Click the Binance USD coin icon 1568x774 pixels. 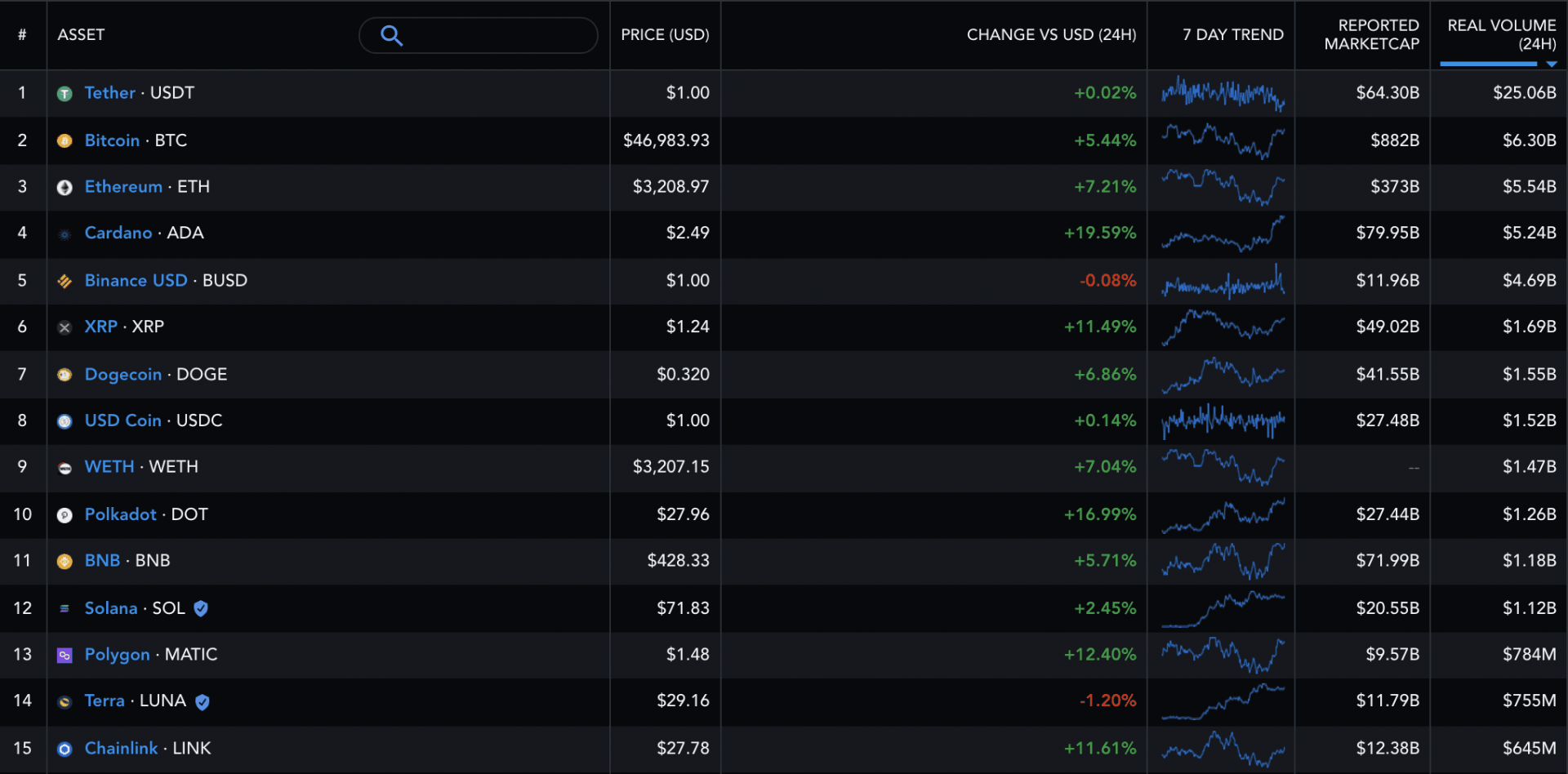65,282
